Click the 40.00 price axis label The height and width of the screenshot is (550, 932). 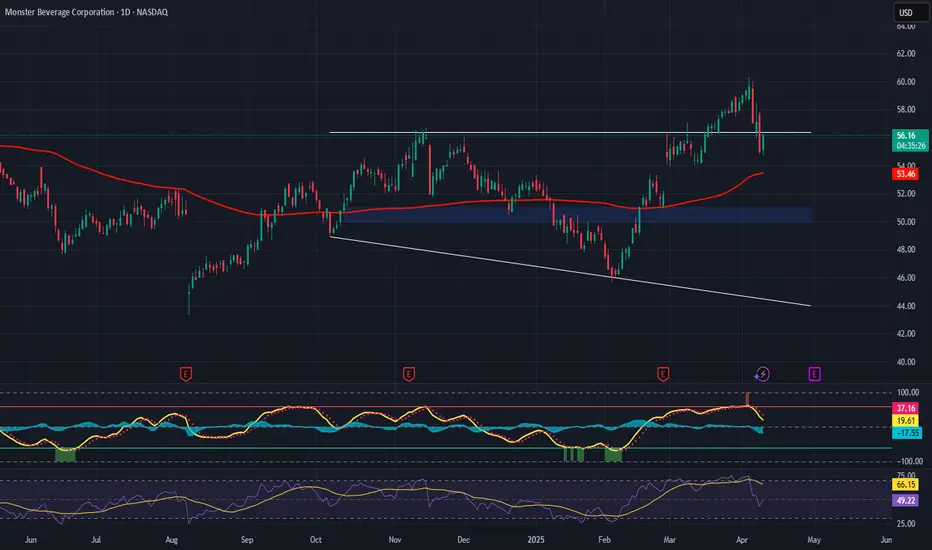pyautogui.click(x=906, y=362)
